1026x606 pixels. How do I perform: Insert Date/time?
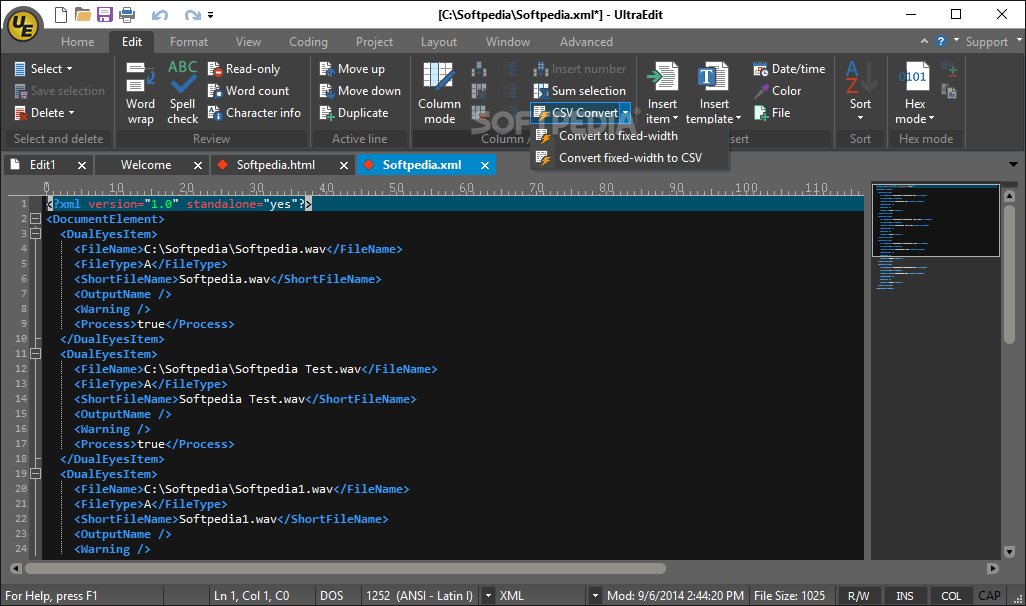pyautogui.click(x=789, y=69)
